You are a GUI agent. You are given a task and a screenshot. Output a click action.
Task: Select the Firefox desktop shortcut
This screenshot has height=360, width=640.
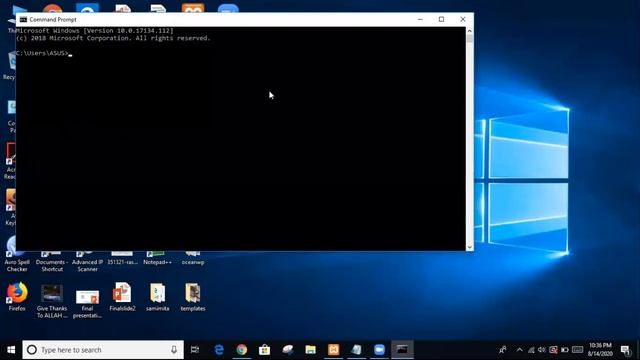point(17,297)
